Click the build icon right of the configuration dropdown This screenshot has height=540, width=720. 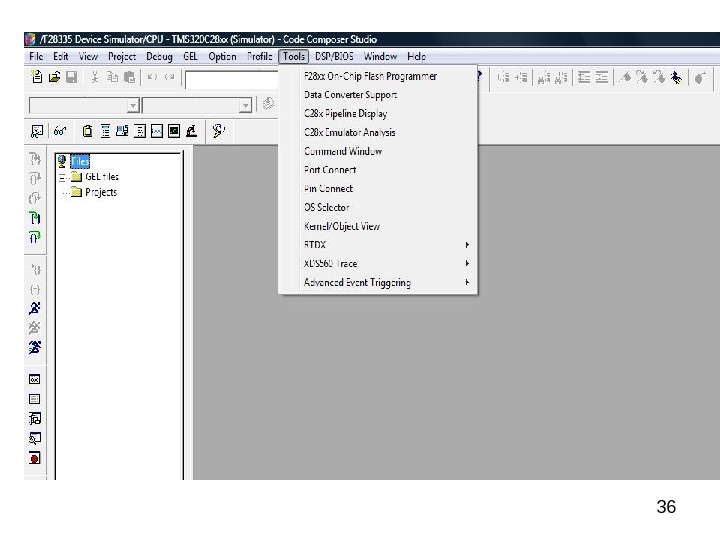[x=268, y=104]
